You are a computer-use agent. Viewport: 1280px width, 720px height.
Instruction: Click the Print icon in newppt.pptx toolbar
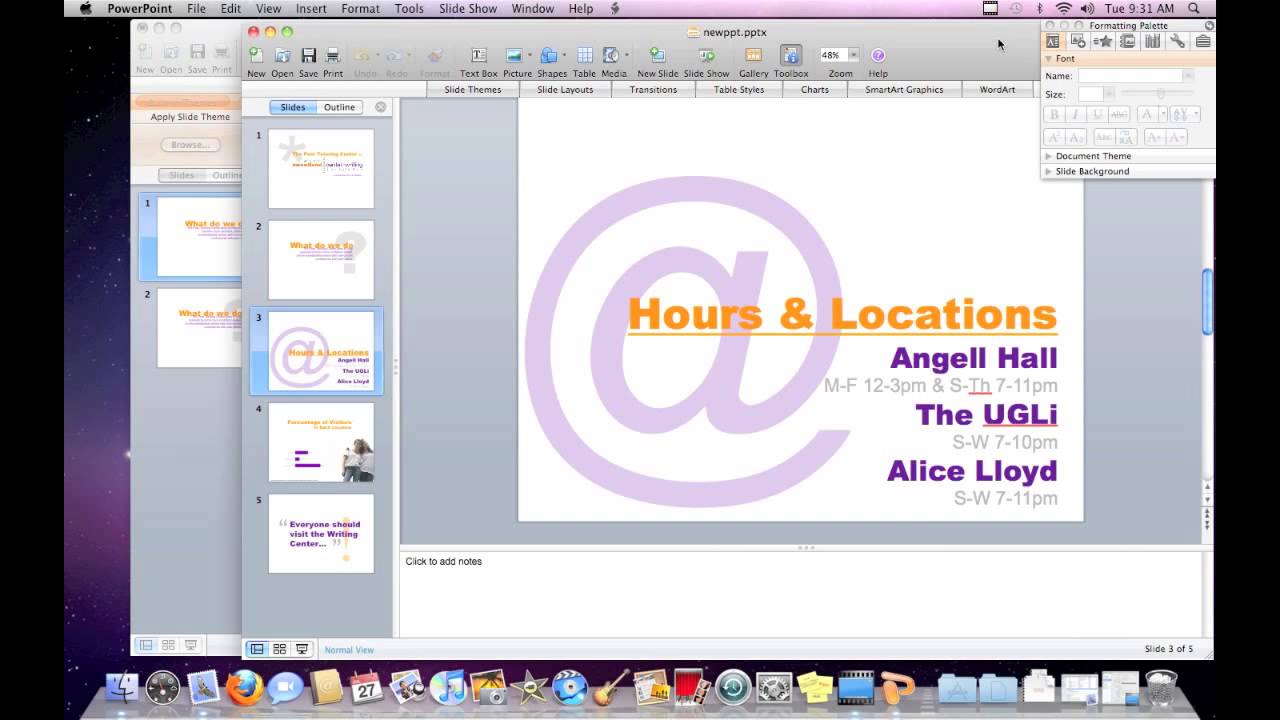[333, 56]
